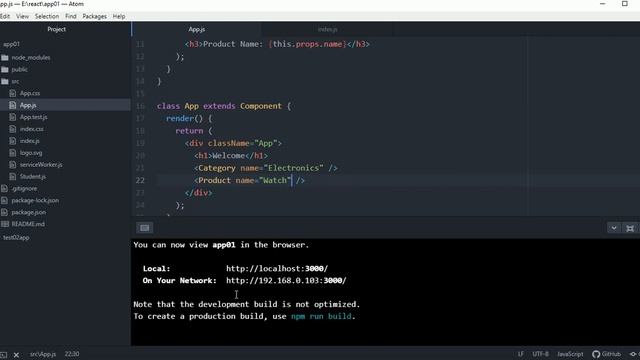Screen dimensions: 640x360
Task: Hide the terminal panel with chevron
Action: pyautogui.click(x=613, y=228)
